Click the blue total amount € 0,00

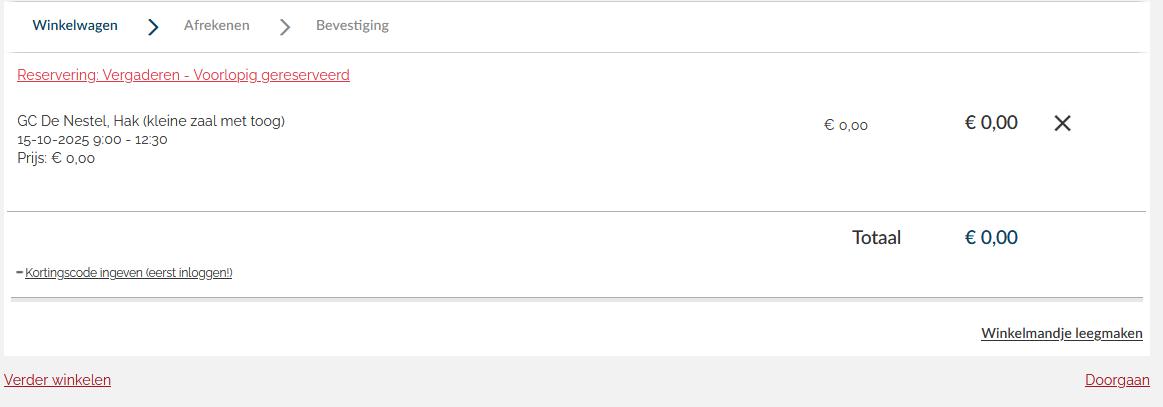click(990, 238)
